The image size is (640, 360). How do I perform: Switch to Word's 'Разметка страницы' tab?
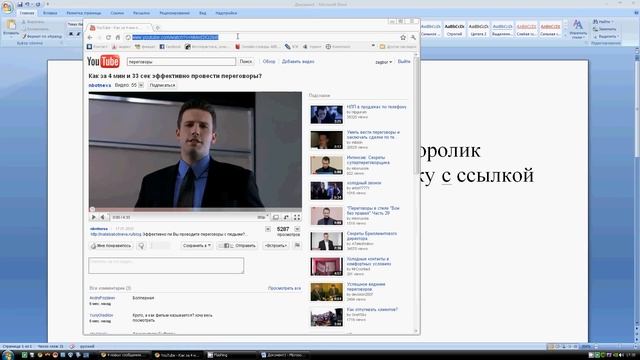pyautogui.click(x=84, y=13)
